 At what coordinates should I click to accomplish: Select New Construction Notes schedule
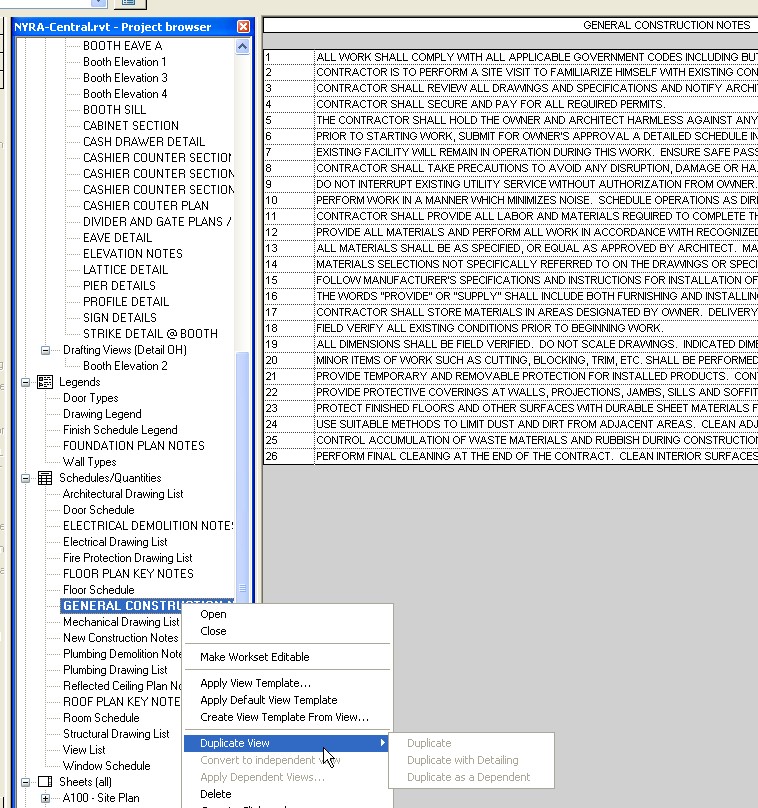(121, 638)
